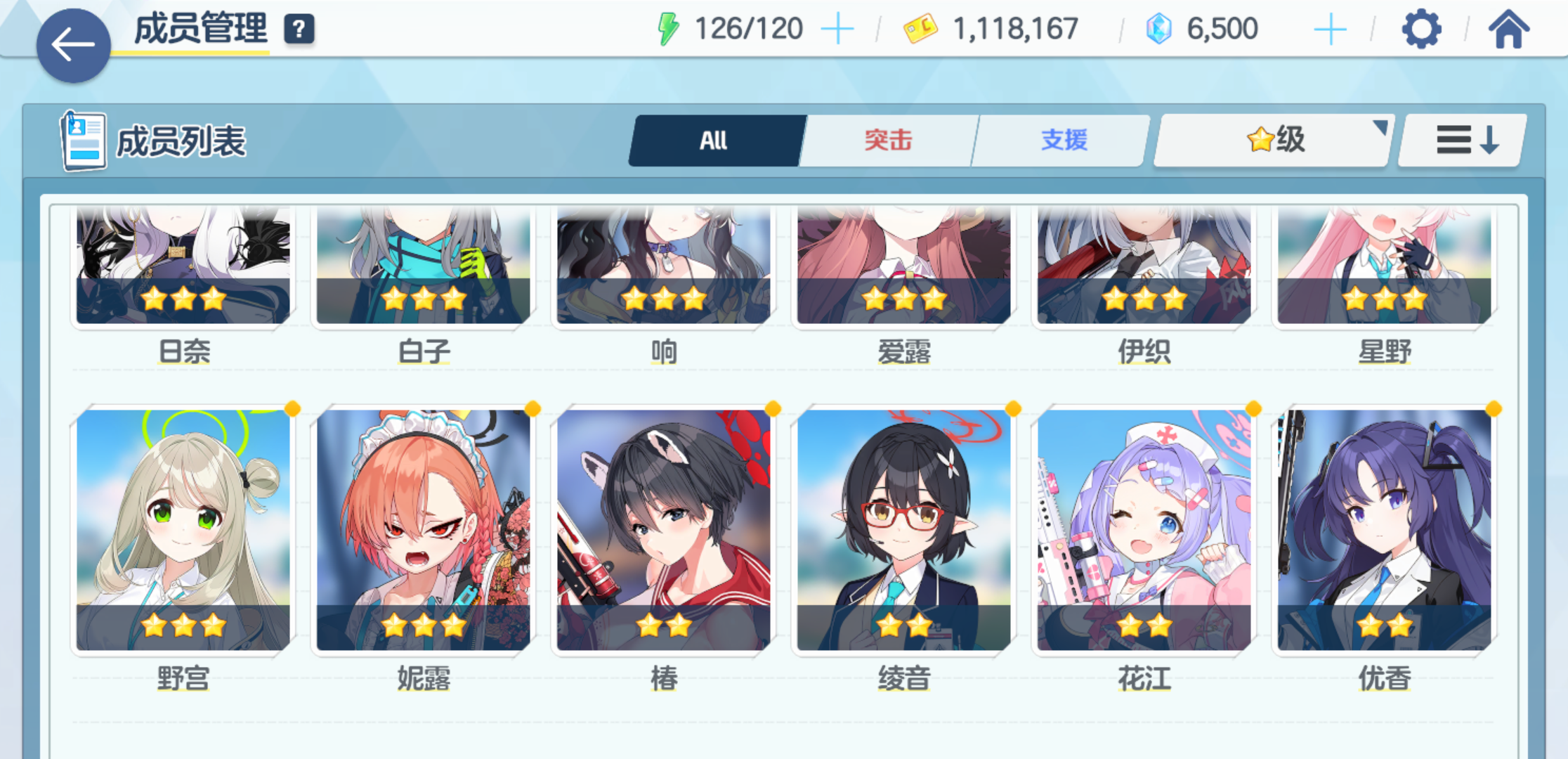Go back using the arrow button

pos(73,46)
